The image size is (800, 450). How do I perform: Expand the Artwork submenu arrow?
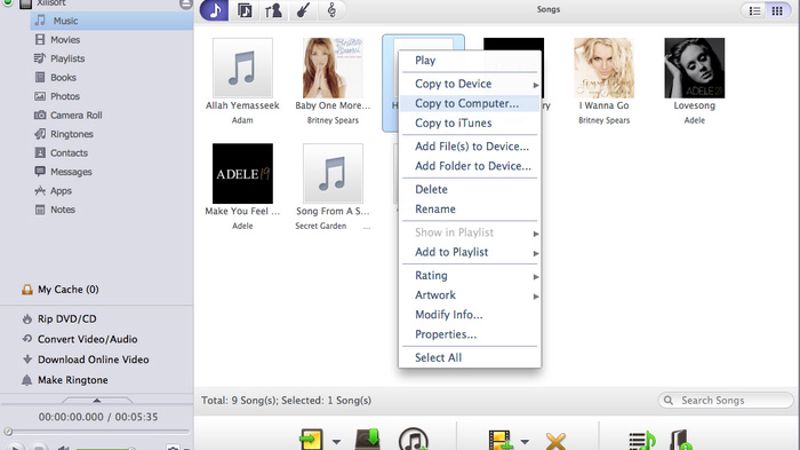pyautogui.click(x=536, y=296)
